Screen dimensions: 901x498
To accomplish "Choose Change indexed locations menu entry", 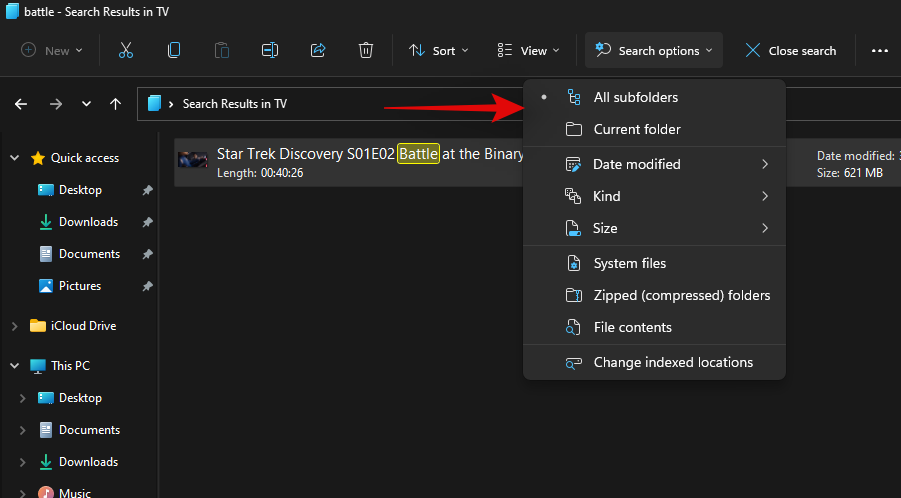I will coord(673,362).
